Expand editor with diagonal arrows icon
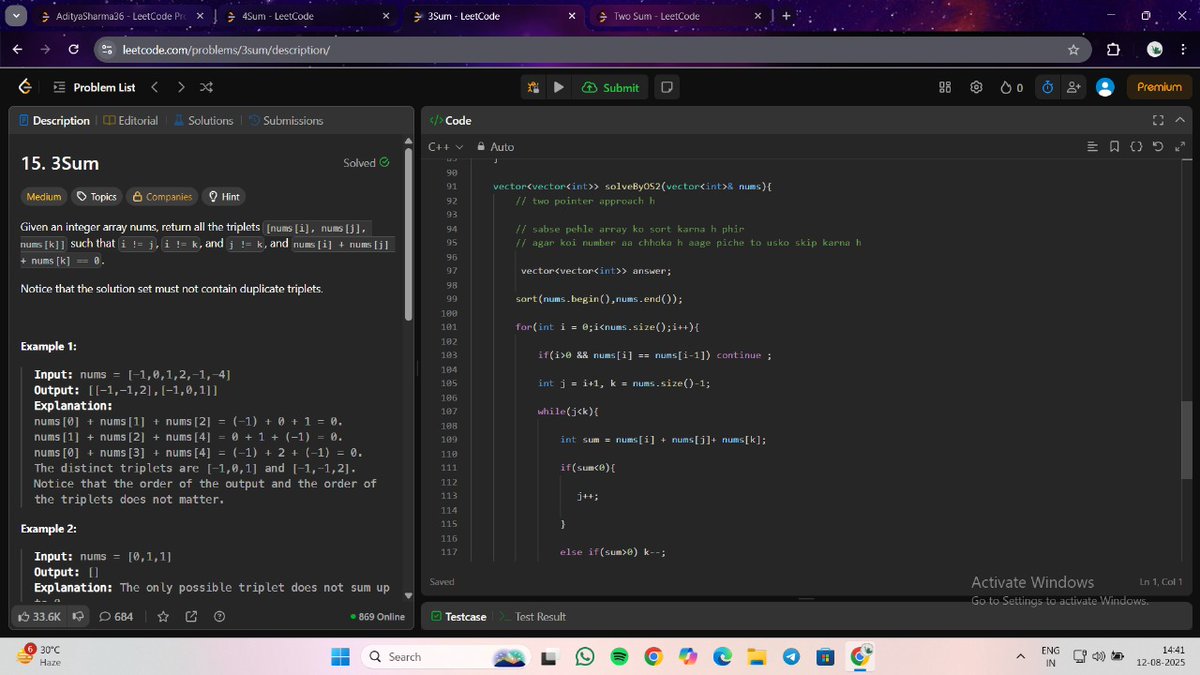The height and width of the screenshot is (675, 1200). 1180,147
